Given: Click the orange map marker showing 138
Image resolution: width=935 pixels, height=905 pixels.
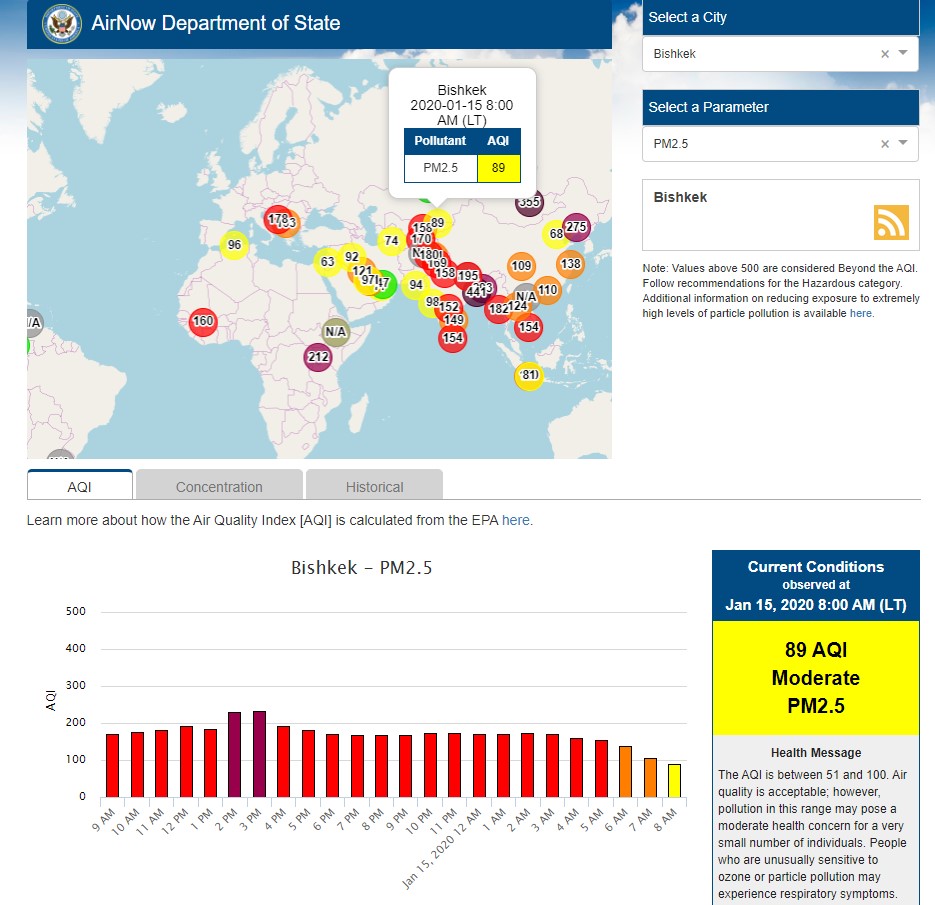Looking at the screenshot, I should 570,265.
